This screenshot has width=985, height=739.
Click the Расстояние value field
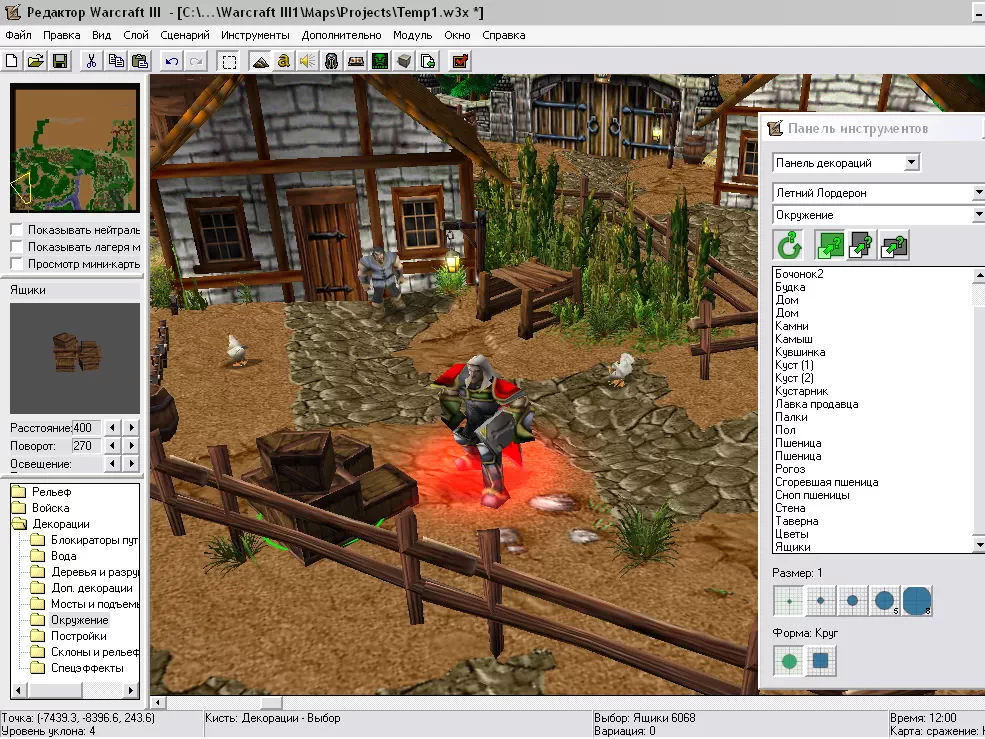click(x=87, y=428)
